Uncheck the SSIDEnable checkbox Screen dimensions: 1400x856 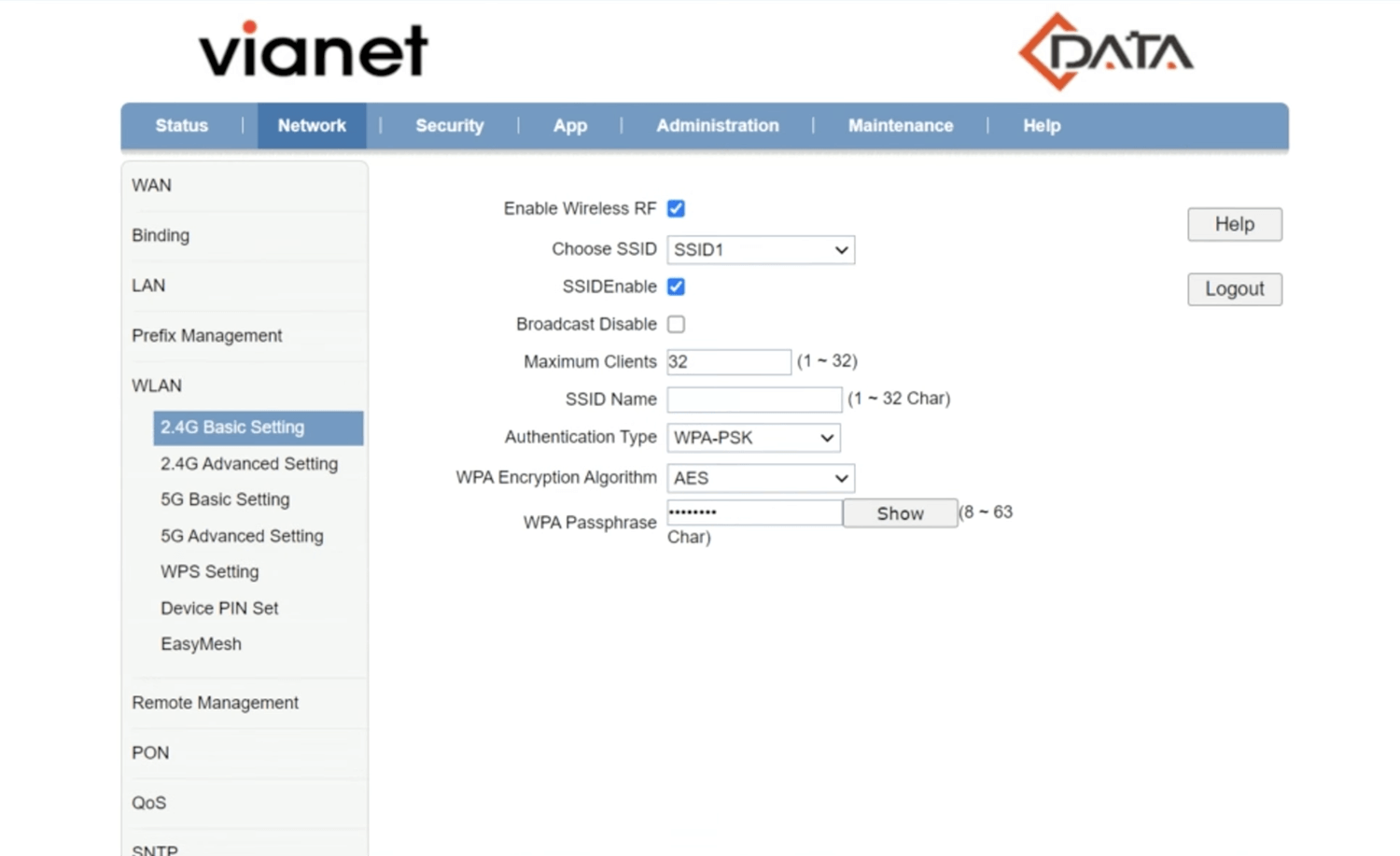[676, 287]
